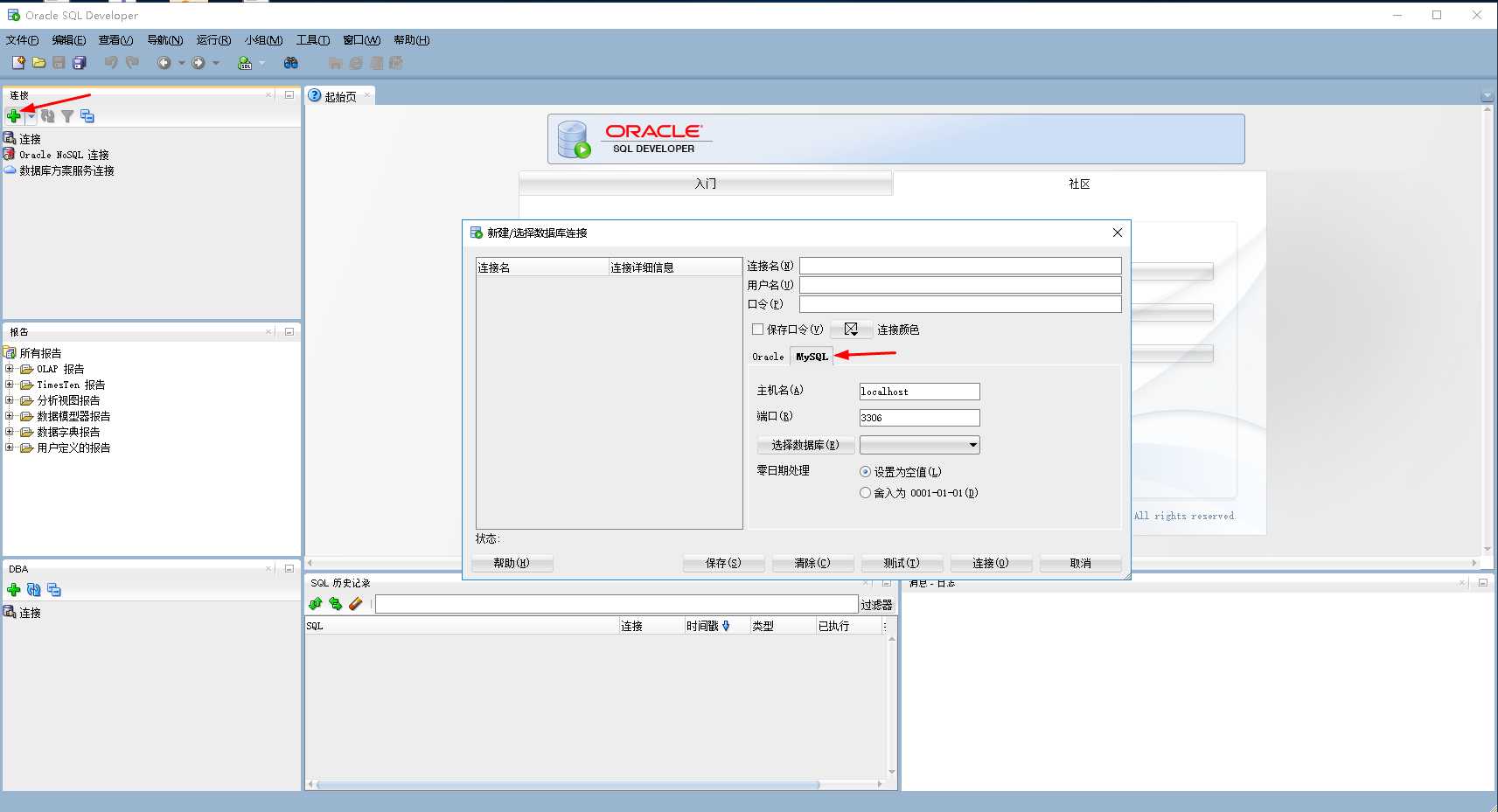Viewport: 1498px width, 812px height.
Task: Open the New Connection dropdown arrow
Action: 31,116
